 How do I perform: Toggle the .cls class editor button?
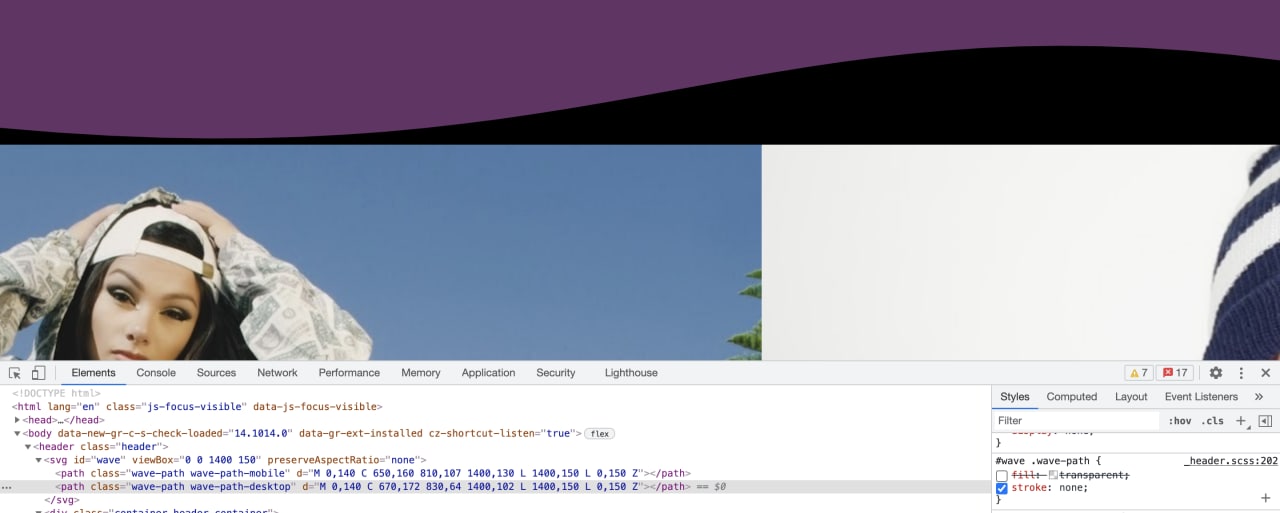(x=1212, y=421)
